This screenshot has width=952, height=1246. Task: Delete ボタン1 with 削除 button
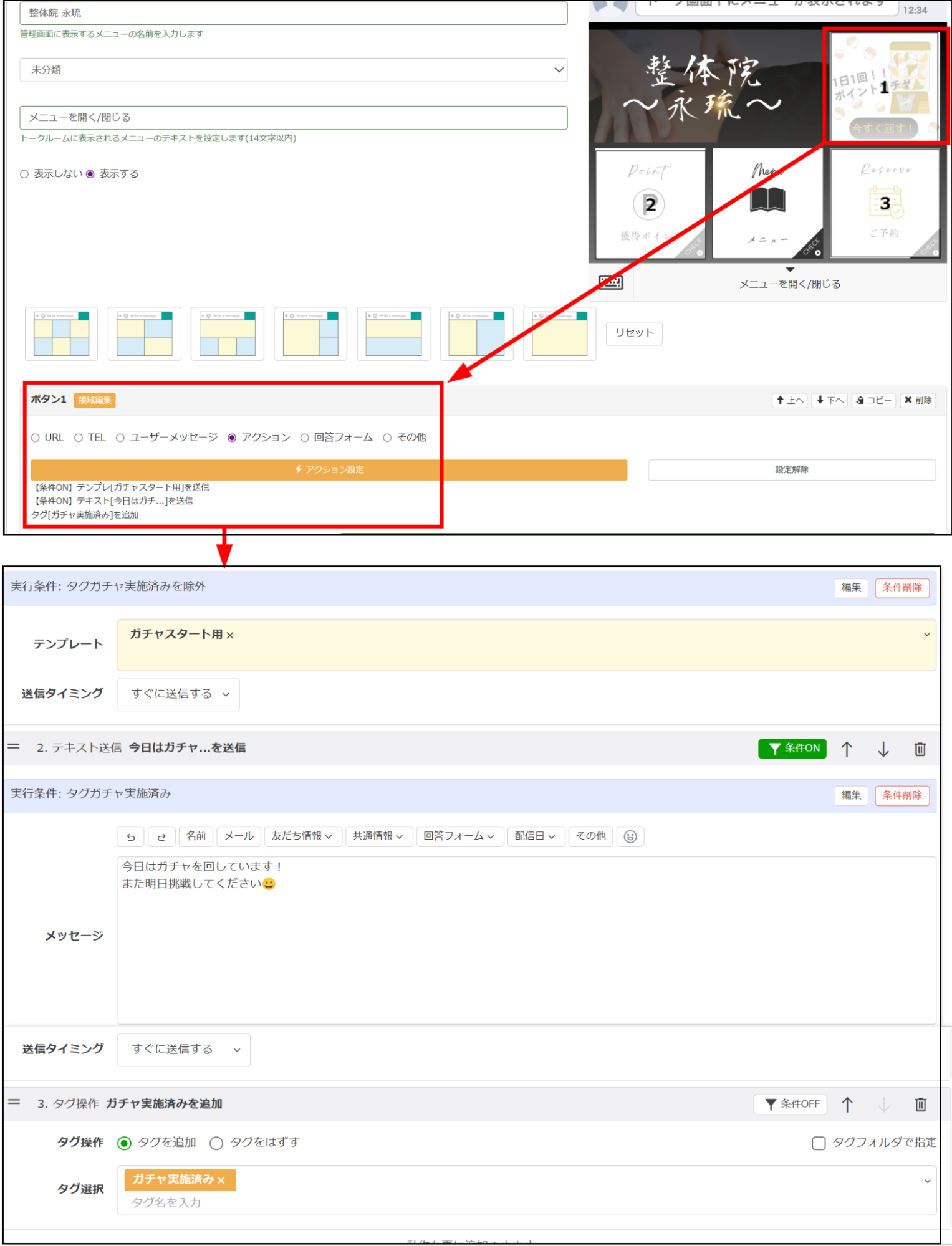(918, 400)
